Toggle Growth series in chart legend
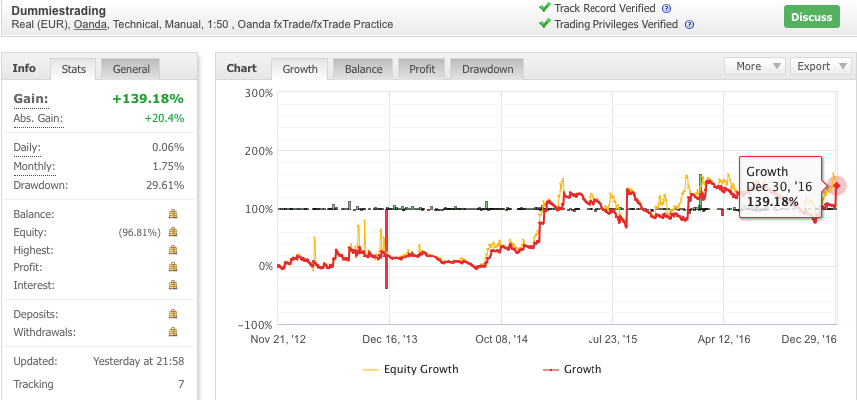 [571, 369]
